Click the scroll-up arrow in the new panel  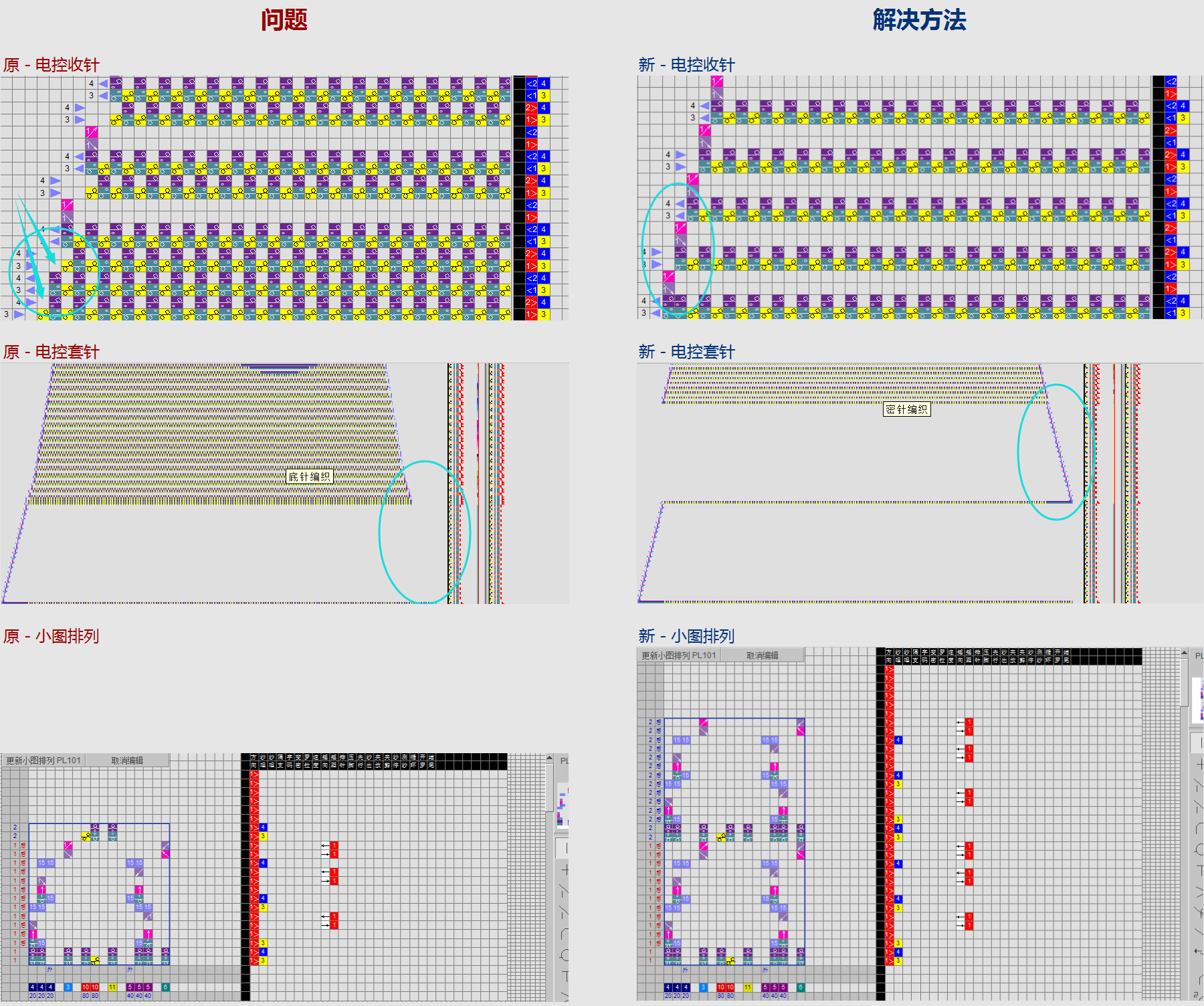(x=1184, y=653)
